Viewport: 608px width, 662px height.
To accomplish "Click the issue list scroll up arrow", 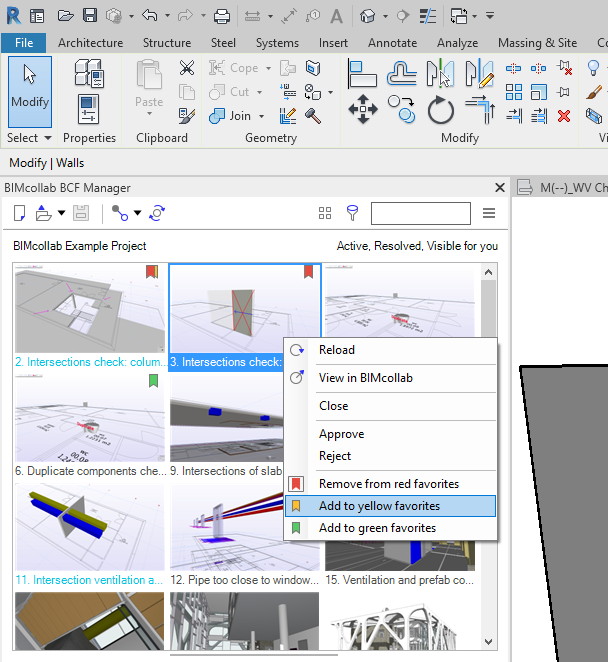I will (489, 272).
